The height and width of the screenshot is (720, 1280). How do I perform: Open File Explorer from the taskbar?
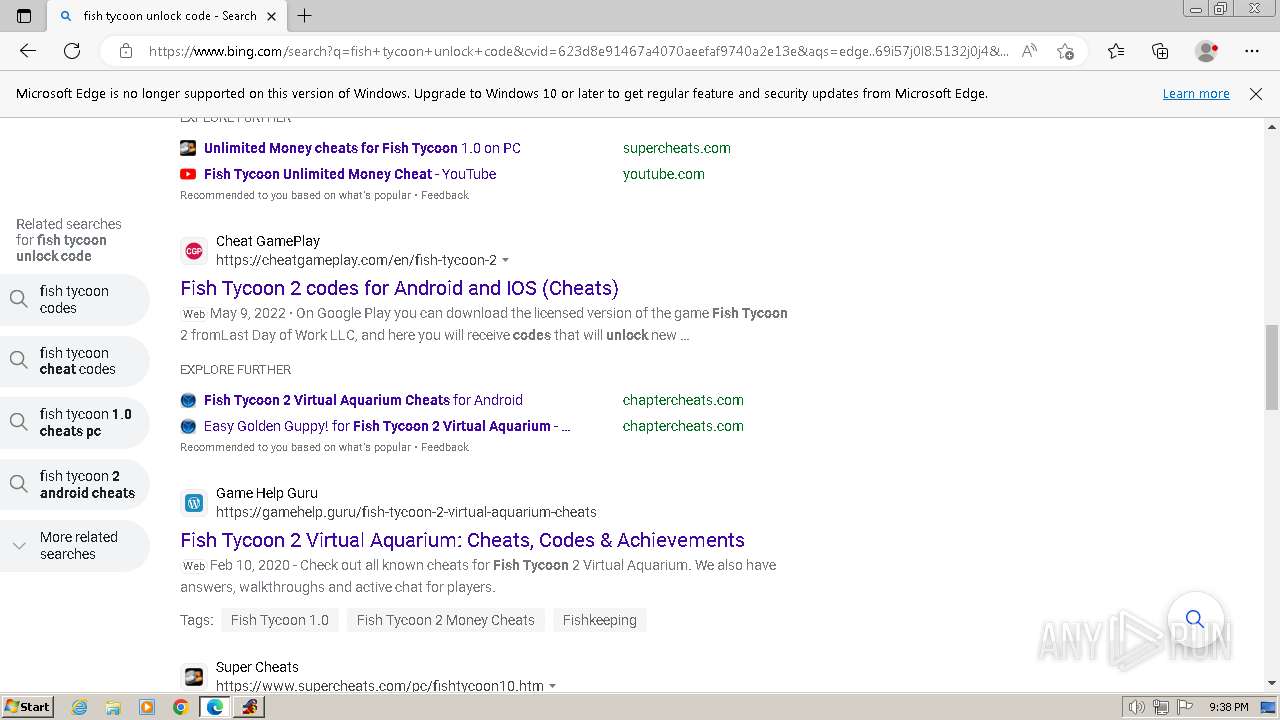113,707
